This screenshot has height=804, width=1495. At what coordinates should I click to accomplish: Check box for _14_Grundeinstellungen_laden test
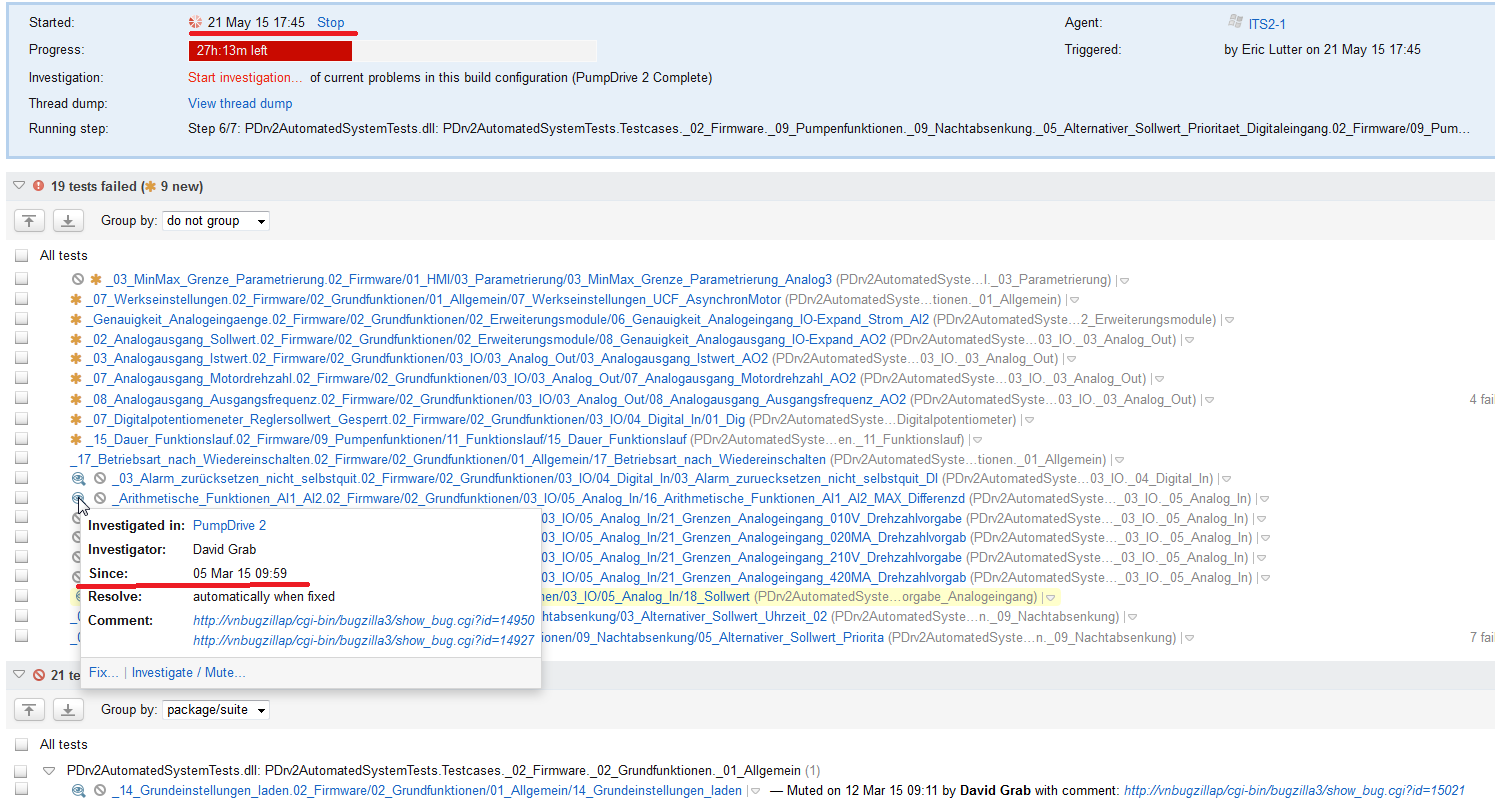pos(22,790)
